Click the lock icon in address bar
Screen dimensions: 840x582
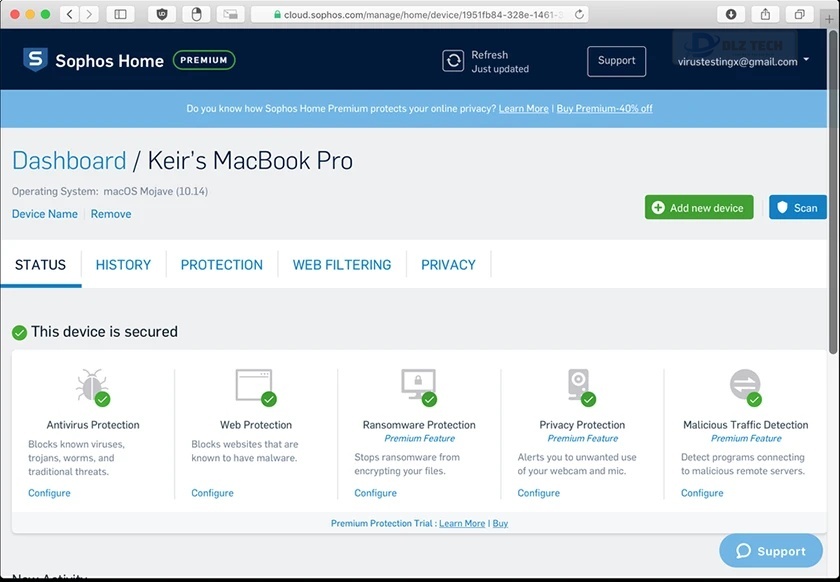point(277,14)
